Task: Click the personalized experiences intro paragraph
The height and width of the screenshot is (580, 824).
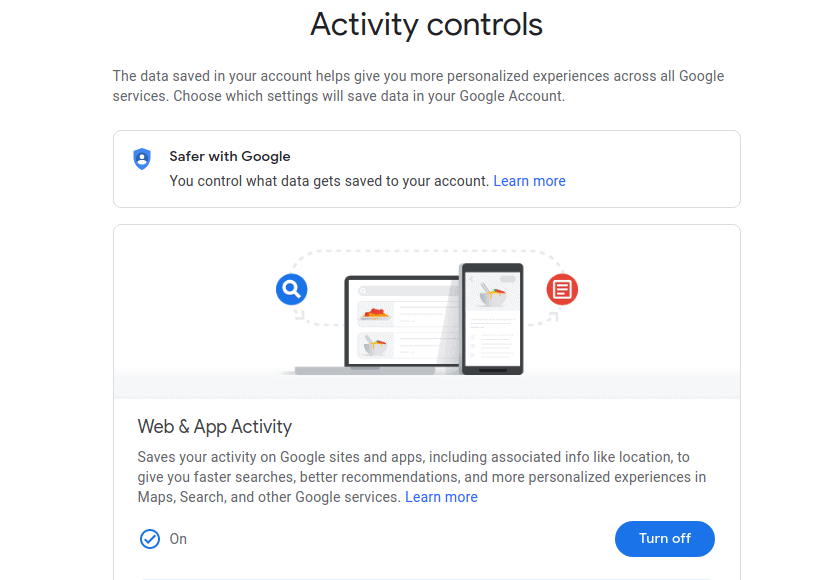Action: (x=418, y=86)
